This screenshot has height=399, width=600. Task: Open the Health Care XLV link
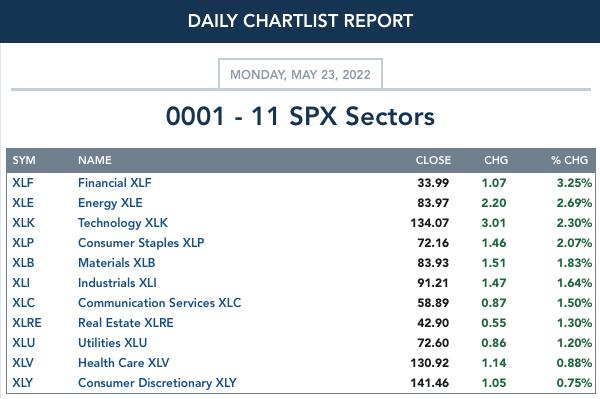pyautogui.click(x=123, y=363)
